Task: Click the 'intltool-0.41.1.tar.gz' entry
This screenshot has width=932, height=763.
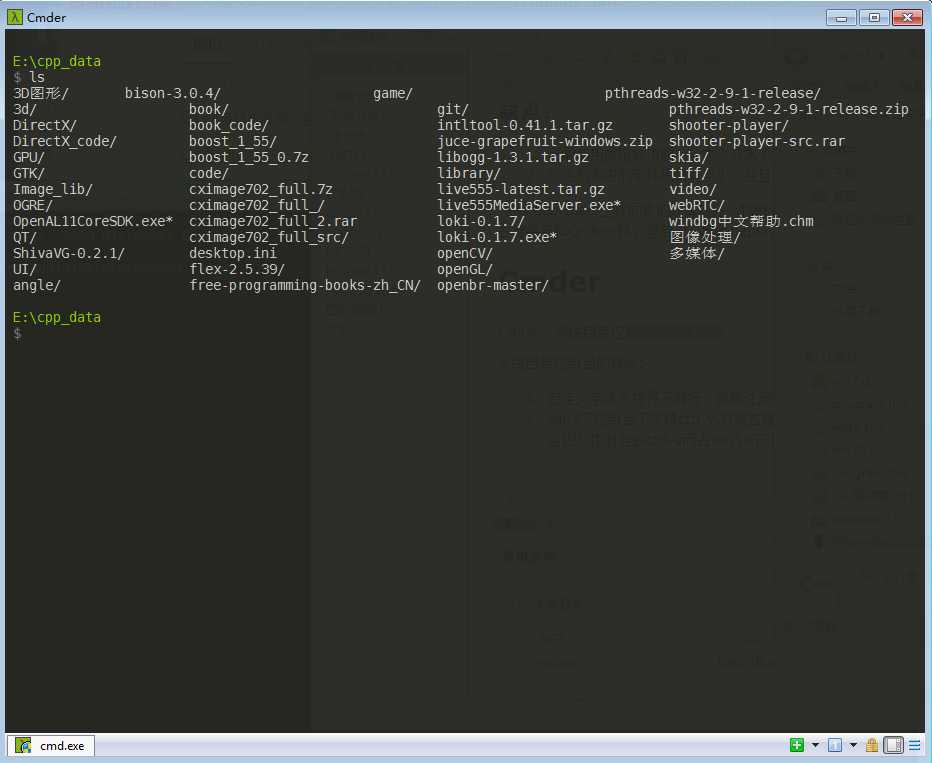Action: [525, 125]
